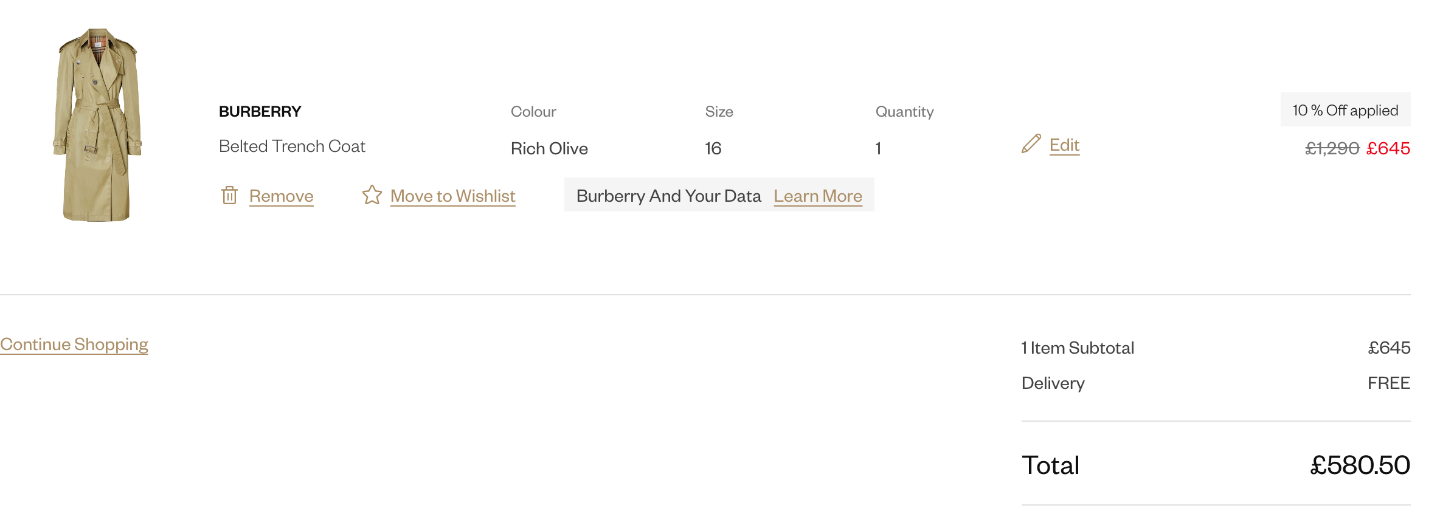Click the trash can icon
Screen dimensions: 1440x508
pyautogui.click(x=229, y=195)
